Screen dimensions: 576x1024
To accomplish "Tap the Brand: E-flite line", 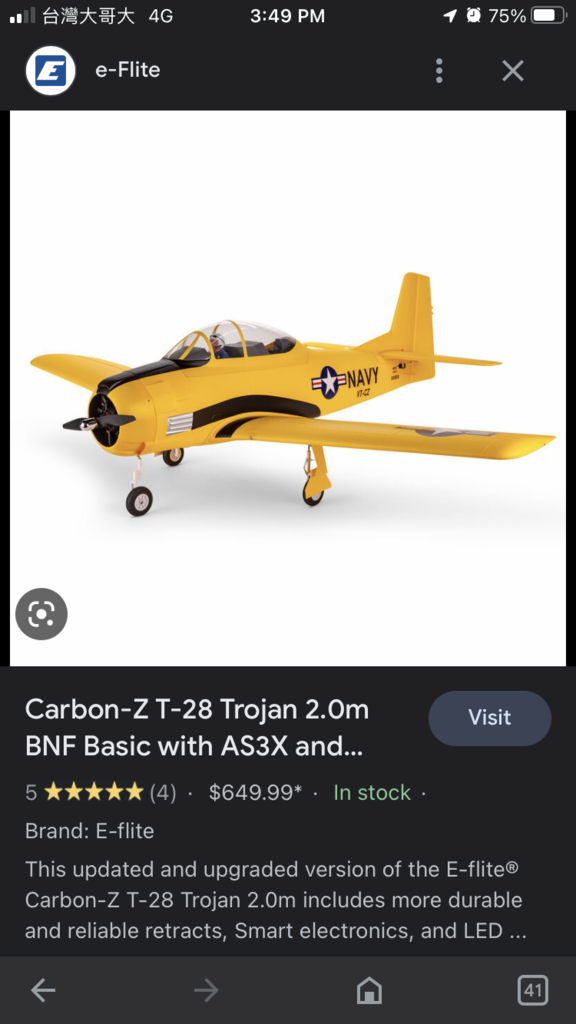I will point(89,831).
